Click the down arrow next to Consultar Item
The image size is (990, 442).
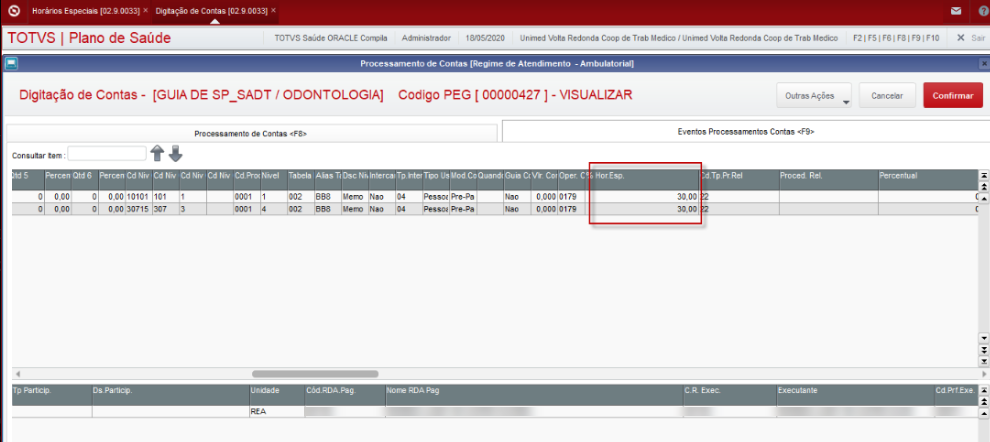pyautogui.click(x=175, y=153)
